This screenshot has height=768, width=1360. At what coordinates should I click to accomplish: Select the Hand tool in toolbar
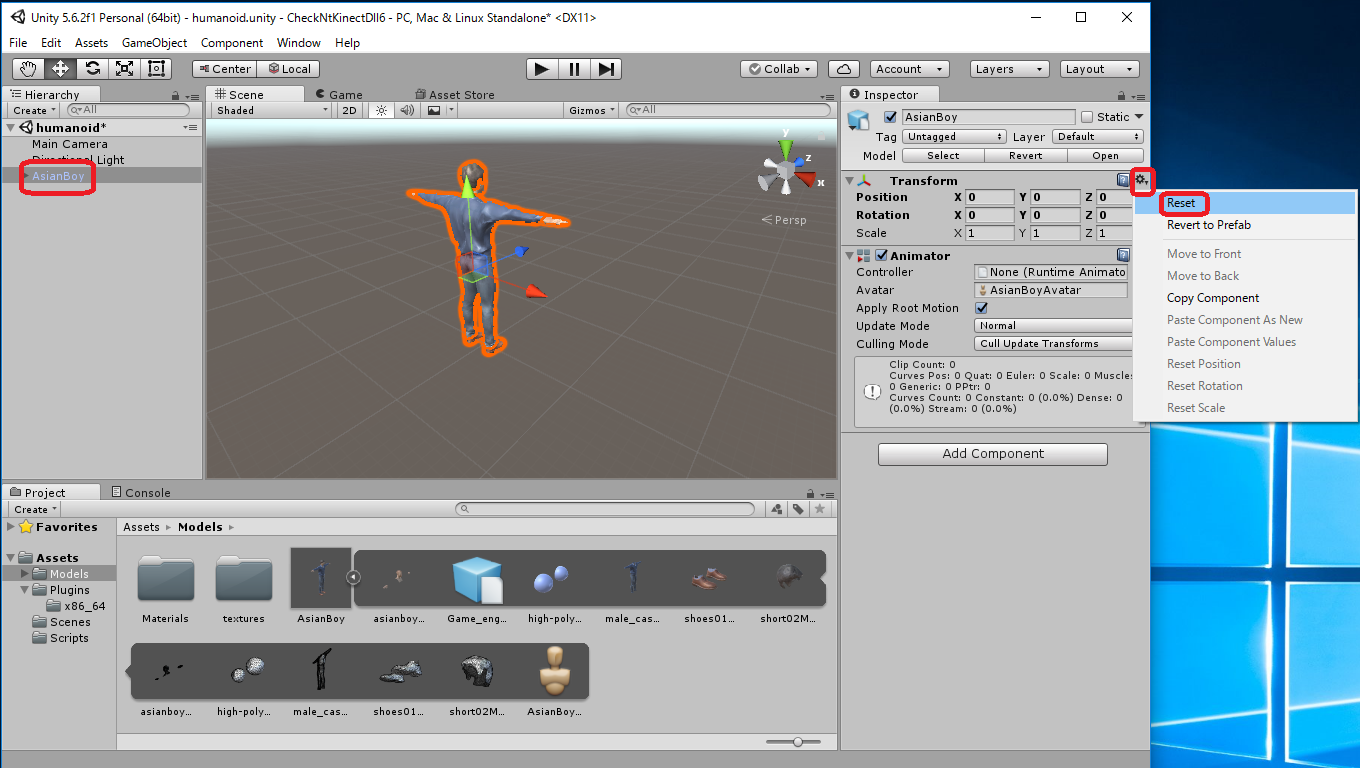coord(28,69)
